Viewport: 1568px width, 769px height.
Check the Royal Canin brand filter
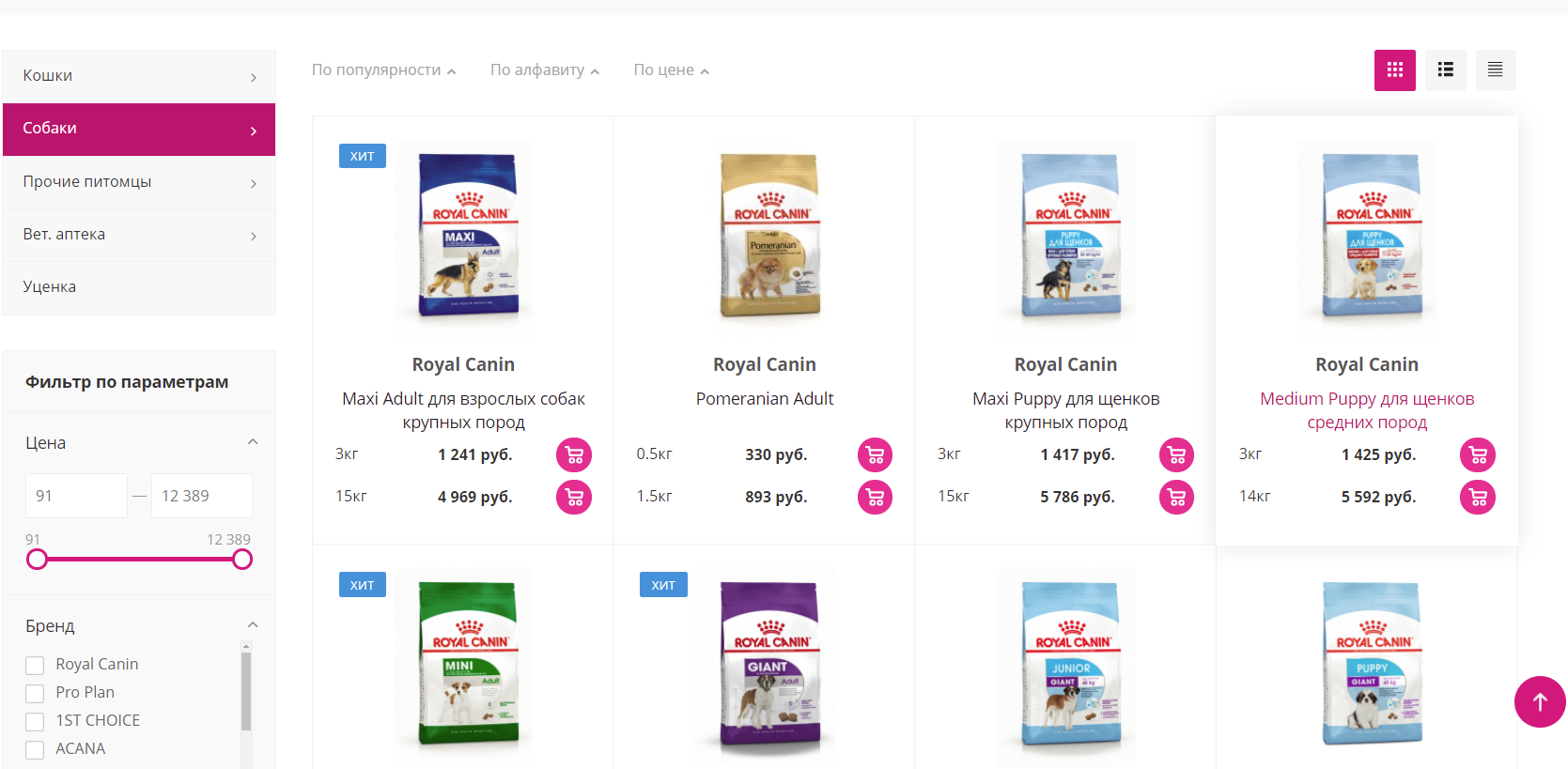[35, 666]
